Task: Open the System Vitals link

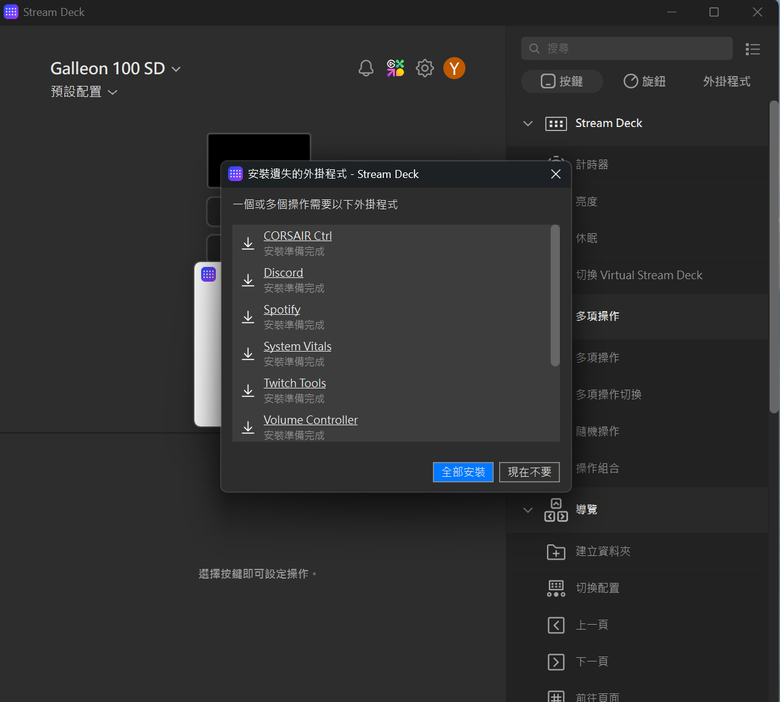Action: tap(297, 346)
